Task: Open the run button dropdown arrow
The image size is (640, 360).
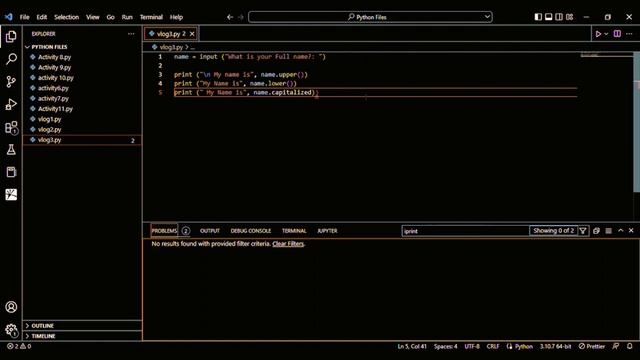Action: click(x=606, y=34)
